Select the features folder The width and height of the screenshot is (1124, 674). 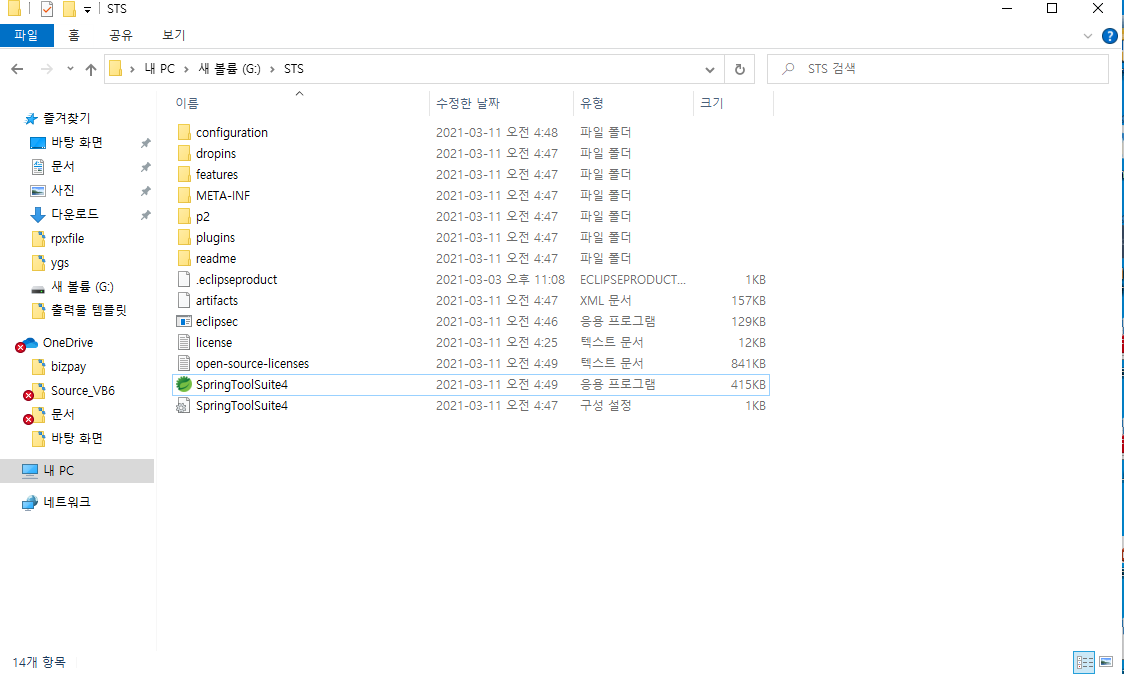click(470, 174)
